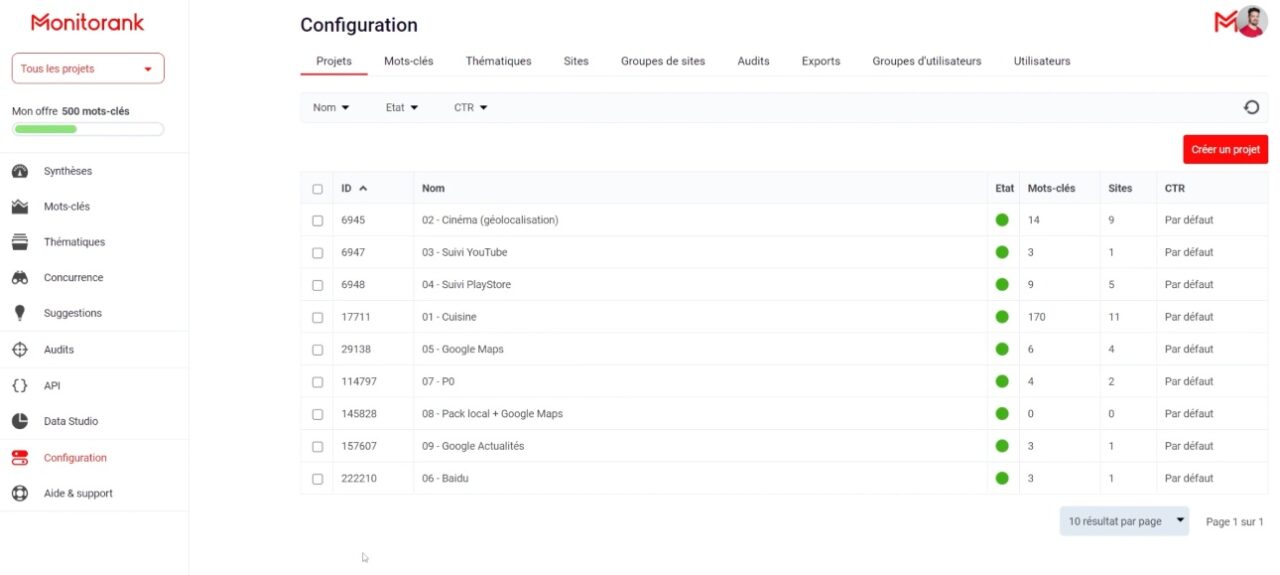Click green status dot for 06 - Baidu
Viewport: 1280px width, 575px height.
(1002, 478)
